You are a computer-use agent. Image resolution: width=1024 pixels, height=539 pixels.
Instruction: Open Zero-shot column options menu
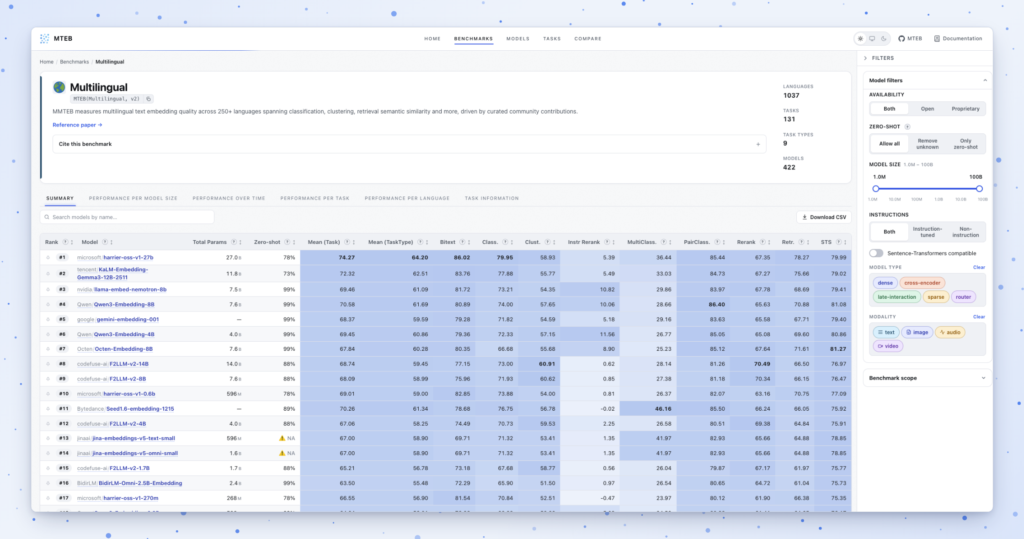click(x=294, y=242)
